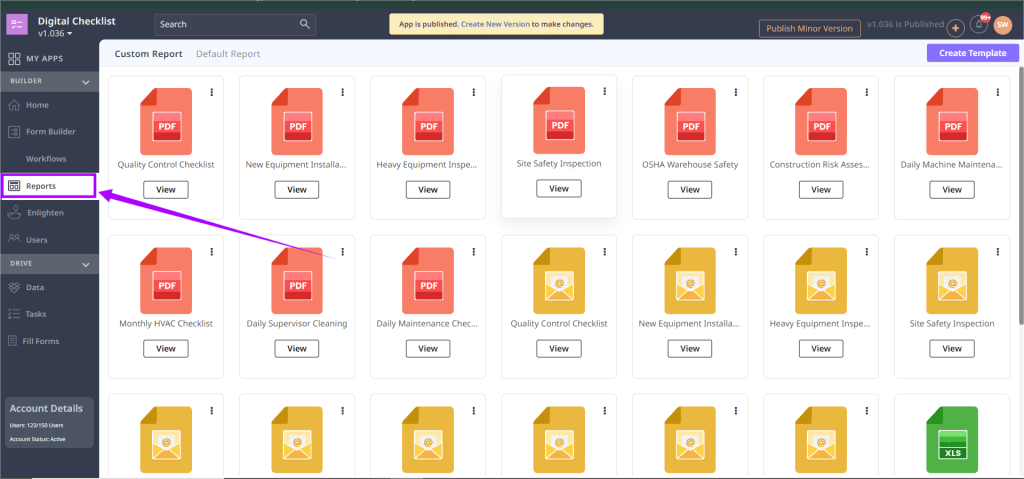This screenshot has height=479, width=1024.
Task: Open Form Builder in the sidebar
Action: click(50, 131)
